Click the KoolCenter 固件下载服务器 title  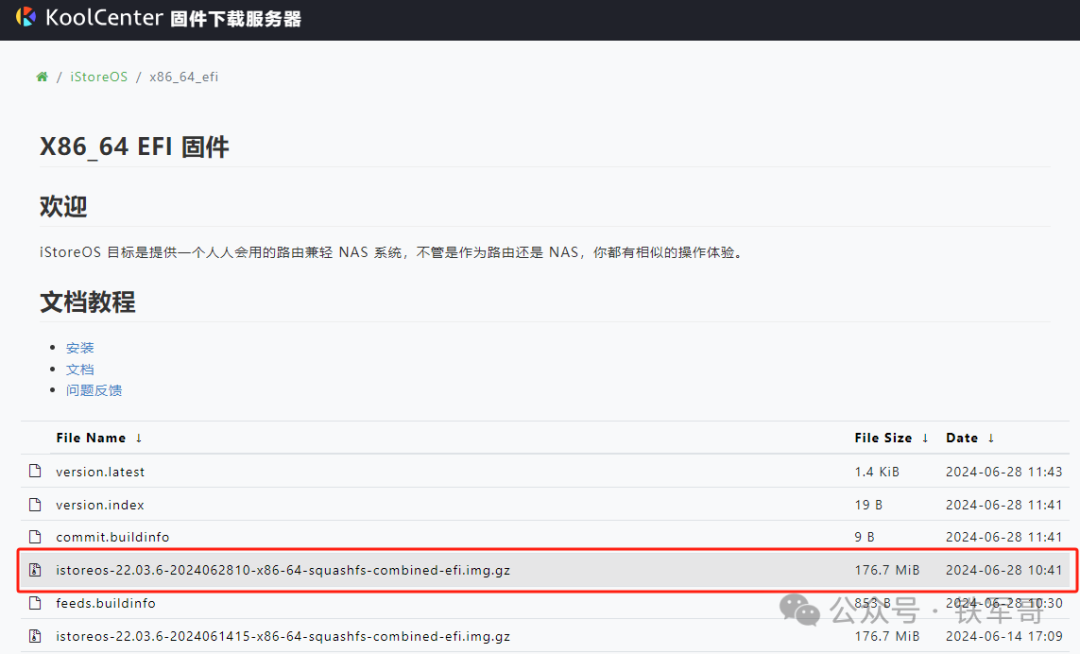173,17
